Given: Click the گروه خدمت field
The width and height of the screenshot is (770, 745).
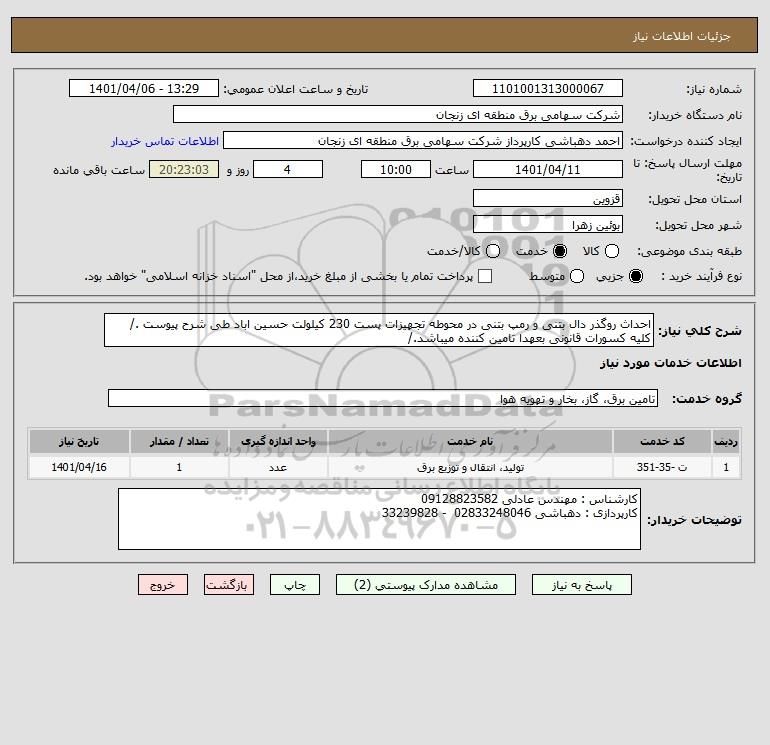Looking at the screenshot, I should point(383,398).
